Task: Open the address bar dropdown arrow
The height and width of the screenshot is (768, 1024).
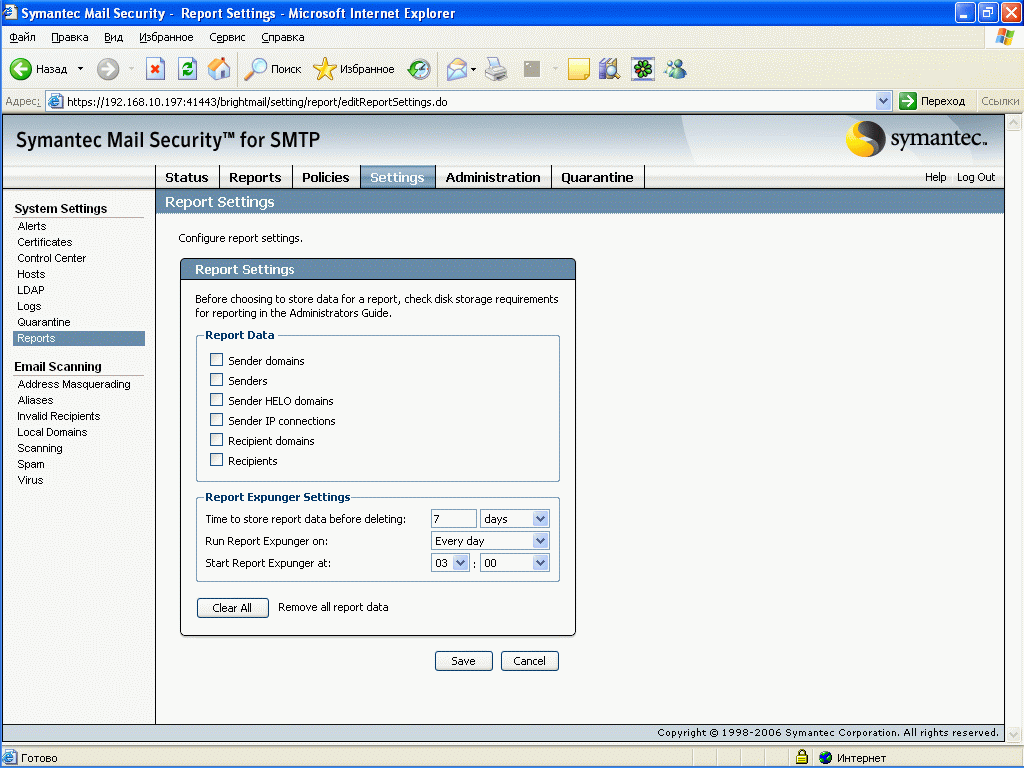Action: tap(883, 101)
